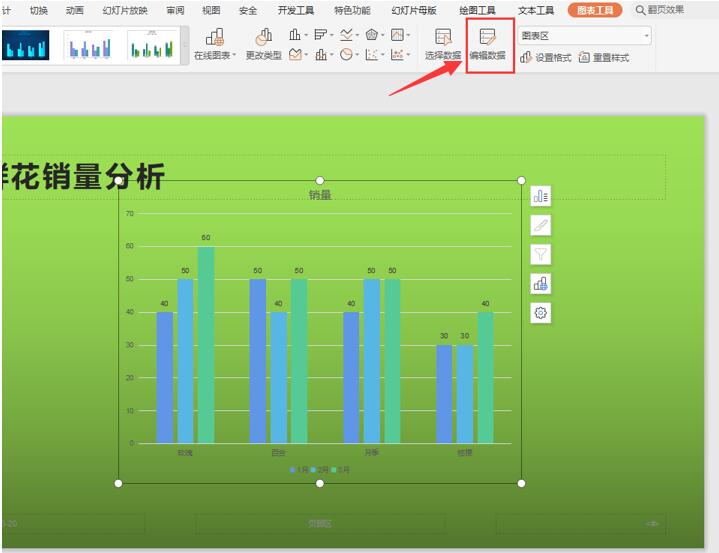Select the 60 data label above tallest bar
This screenshot has height=553, width=719.
pos(206,238)
